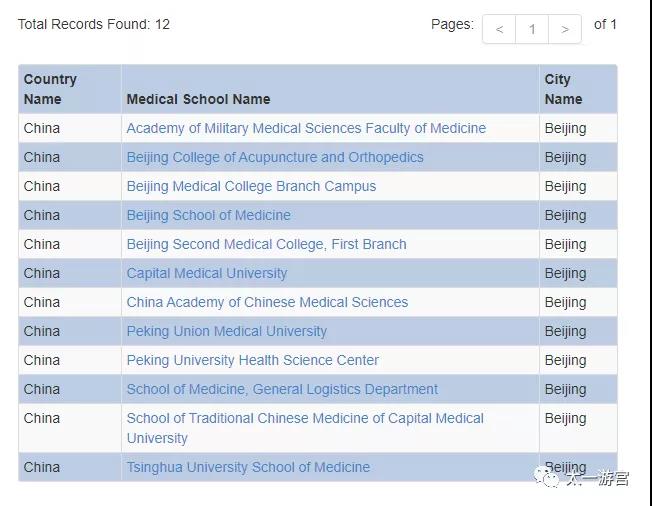Click the Medical School Name column header
The height and width of the screenshot is (506, 652).
(198, 99)
